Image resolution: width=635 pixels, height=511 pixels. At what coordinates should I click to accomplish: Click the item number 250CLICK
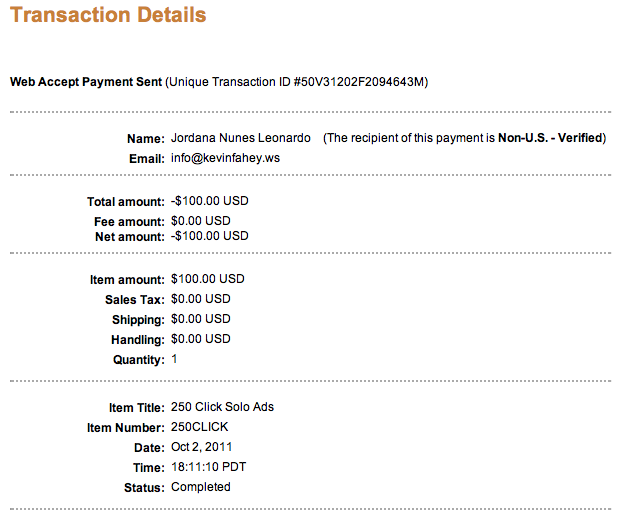(200, 427)
